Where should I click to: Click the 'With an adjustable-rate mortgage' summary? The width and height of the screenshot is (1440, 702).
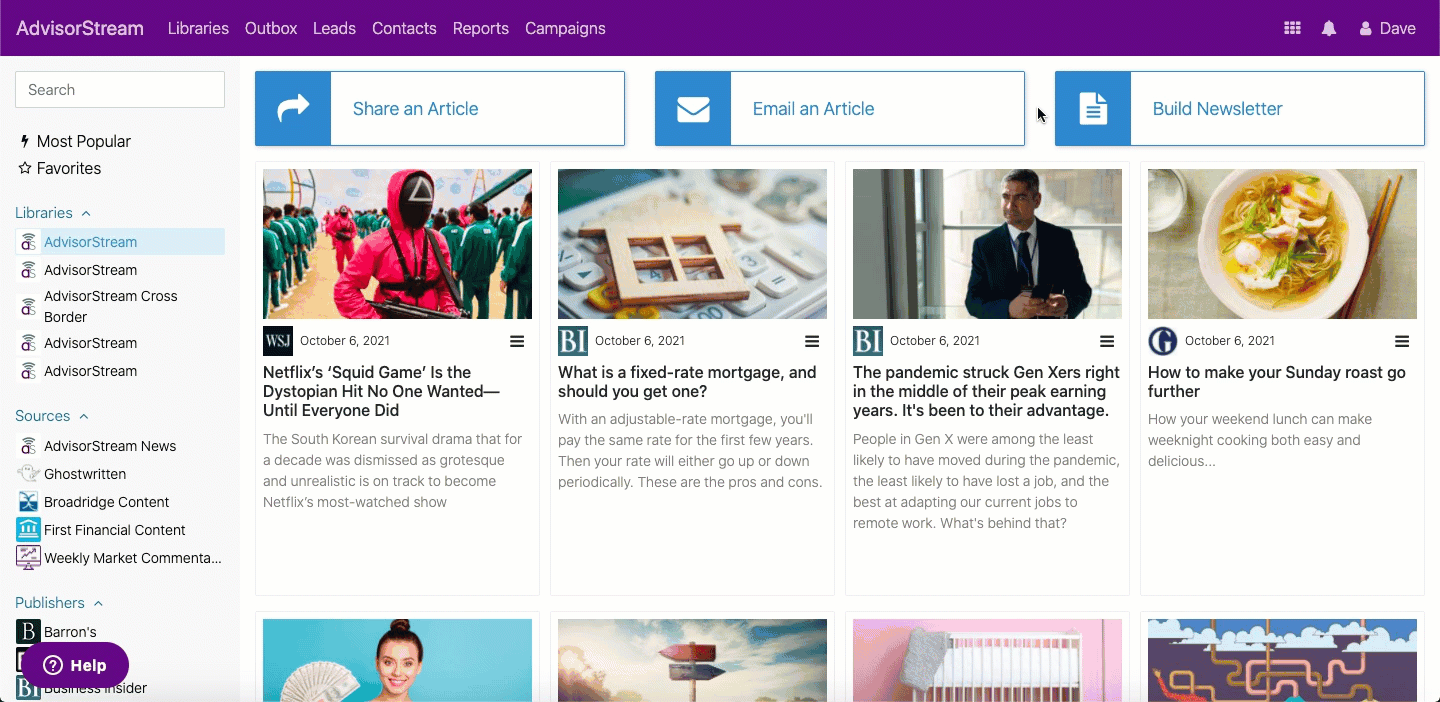(690, 451)
